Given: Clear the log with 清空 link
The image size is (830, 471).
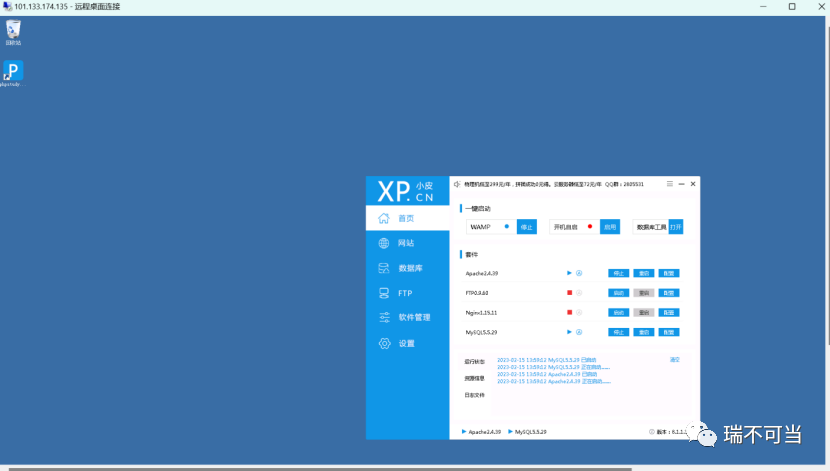Looking at the screenshot, I should click(x=674, y=359).
